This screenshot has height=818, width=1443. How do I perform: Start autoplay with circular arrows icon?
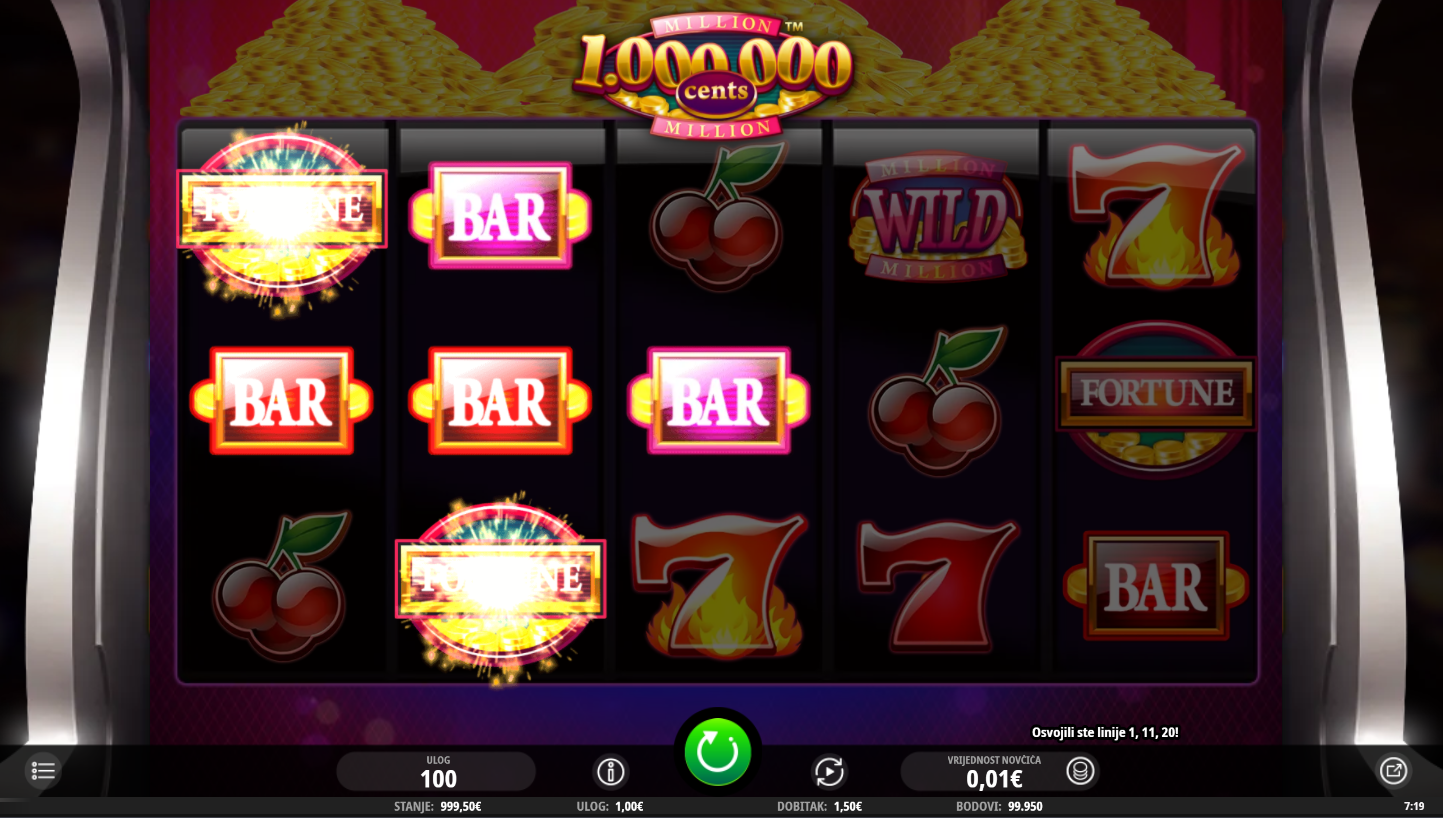coord(829,771)
